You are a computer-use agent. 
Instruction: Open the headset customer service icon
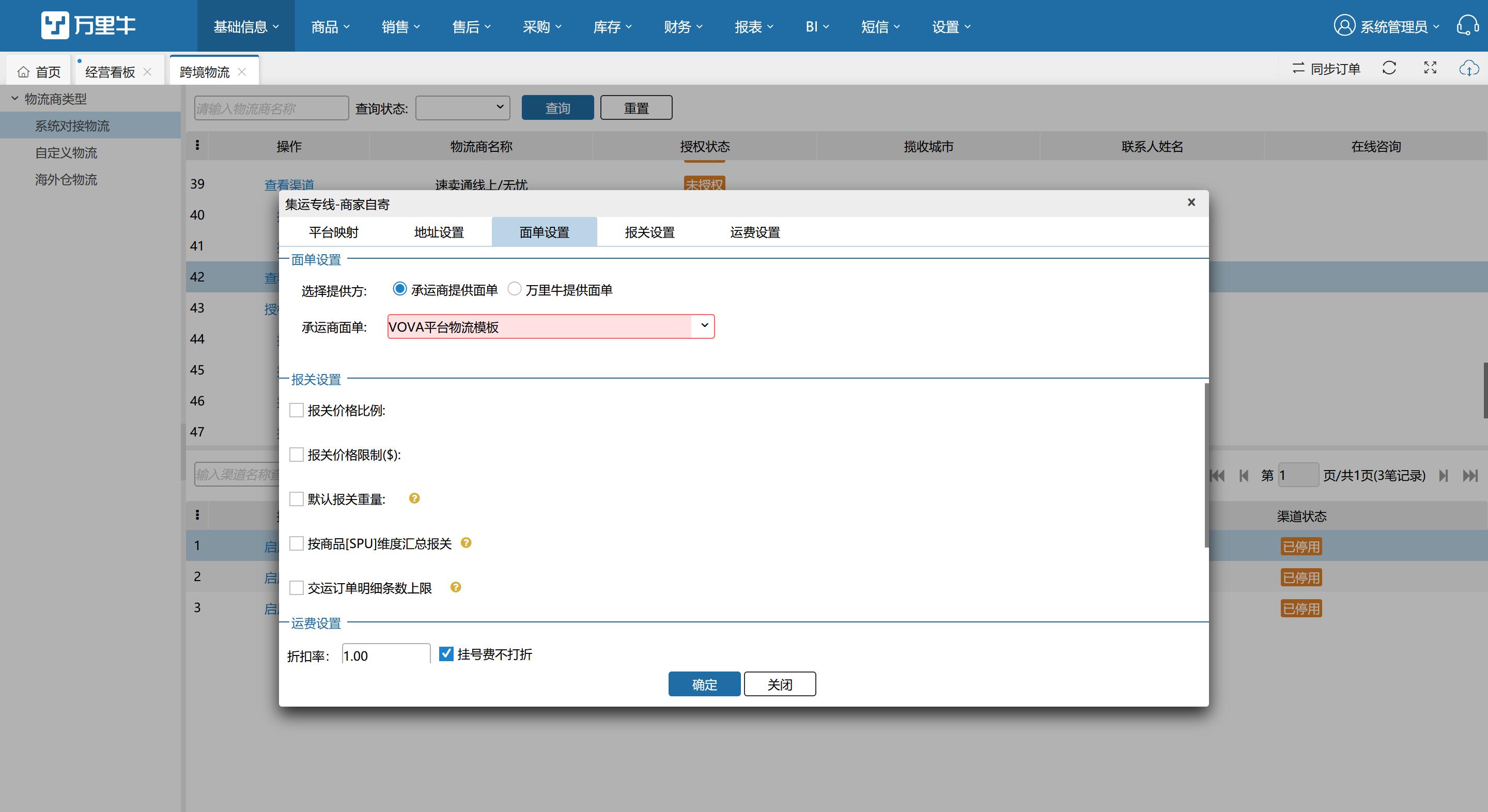tap(1467, 26)
